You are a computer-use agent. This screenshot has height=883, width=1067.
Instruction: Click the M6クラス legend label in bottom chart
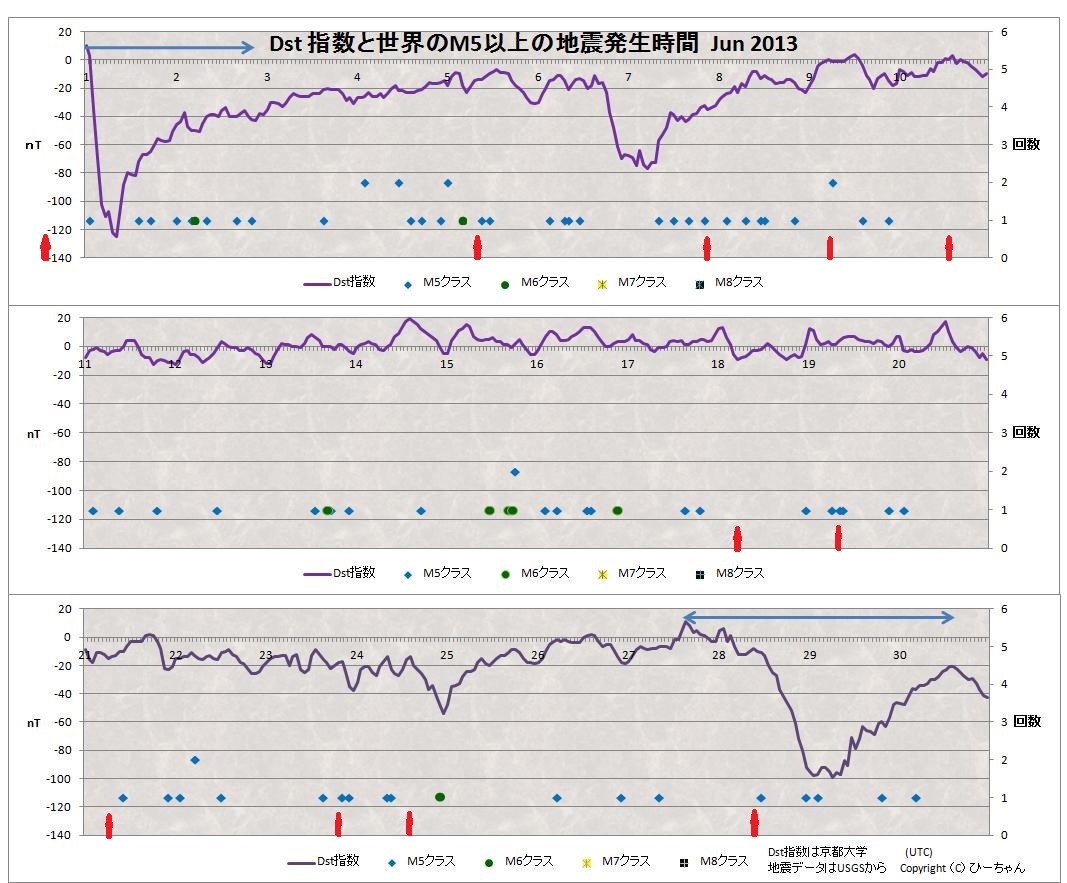click(529, 861)
